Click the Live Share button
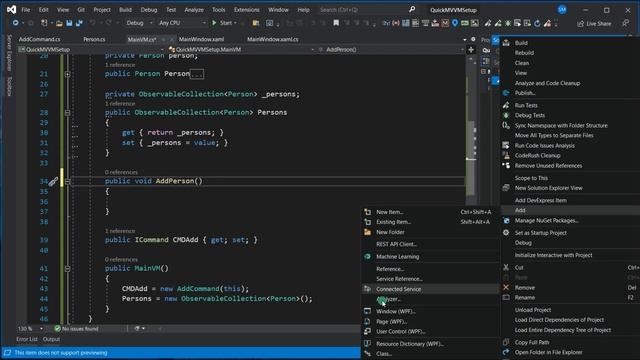 [594, 24]
